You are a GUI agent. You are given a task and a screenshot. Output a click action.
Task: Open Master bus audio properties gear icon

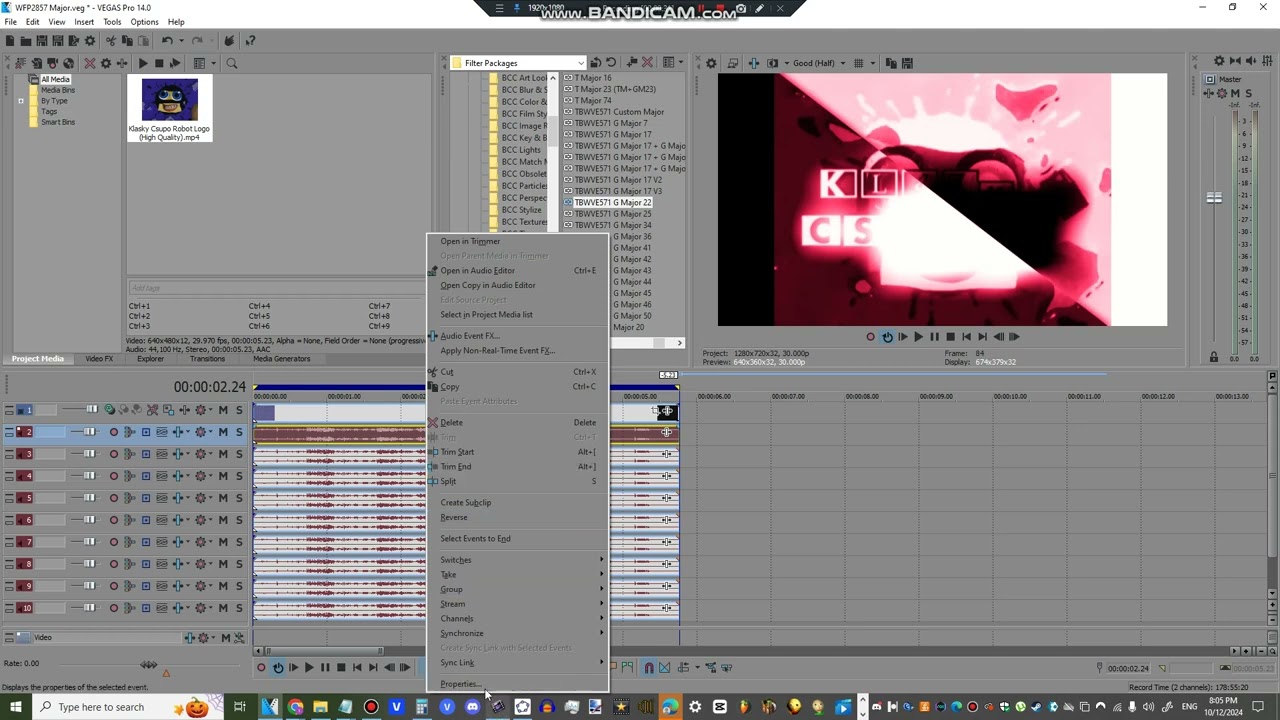(1219, 62)
